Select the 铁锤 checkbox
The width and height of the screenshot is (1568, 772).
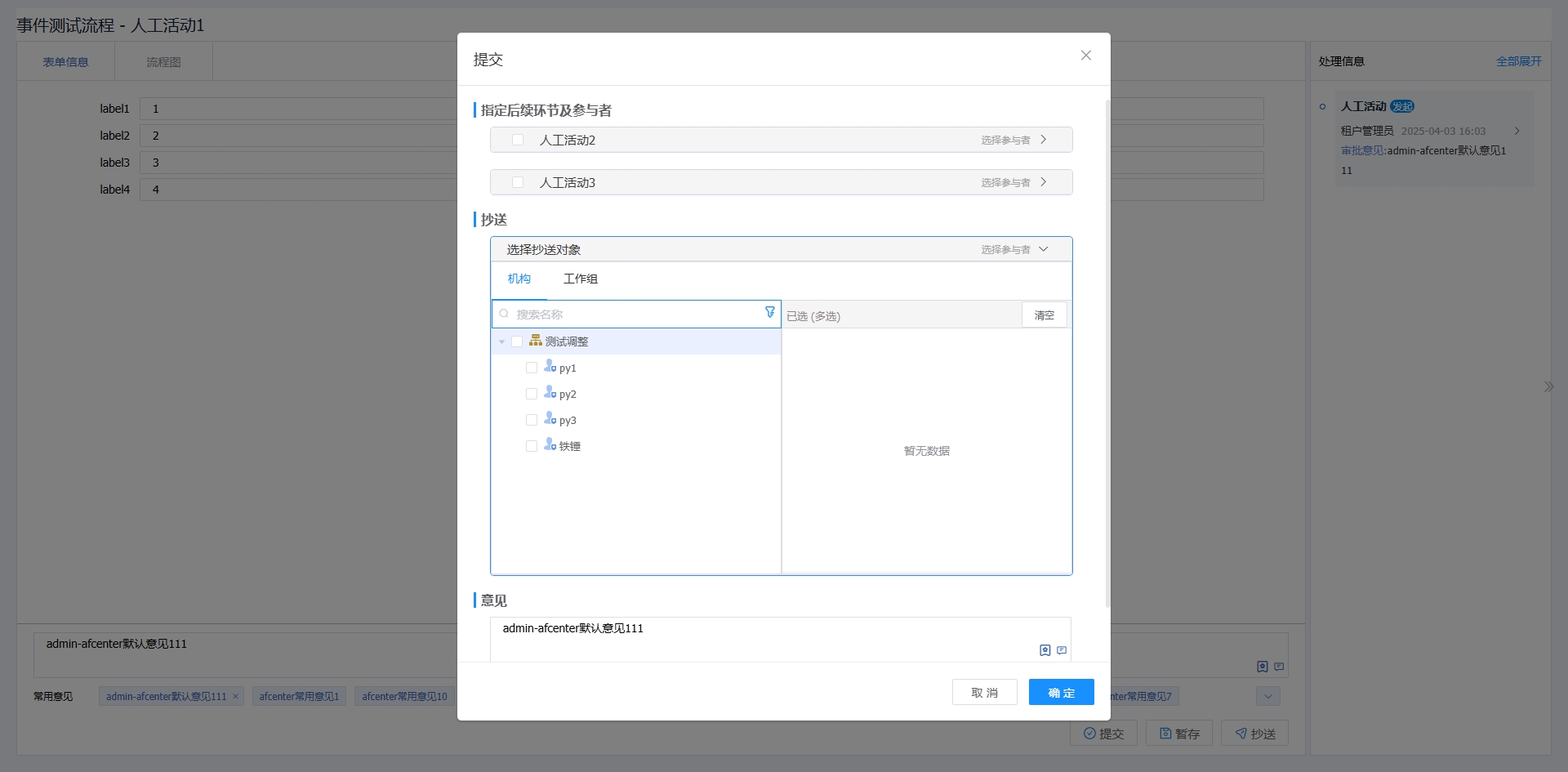pos(532,445)
